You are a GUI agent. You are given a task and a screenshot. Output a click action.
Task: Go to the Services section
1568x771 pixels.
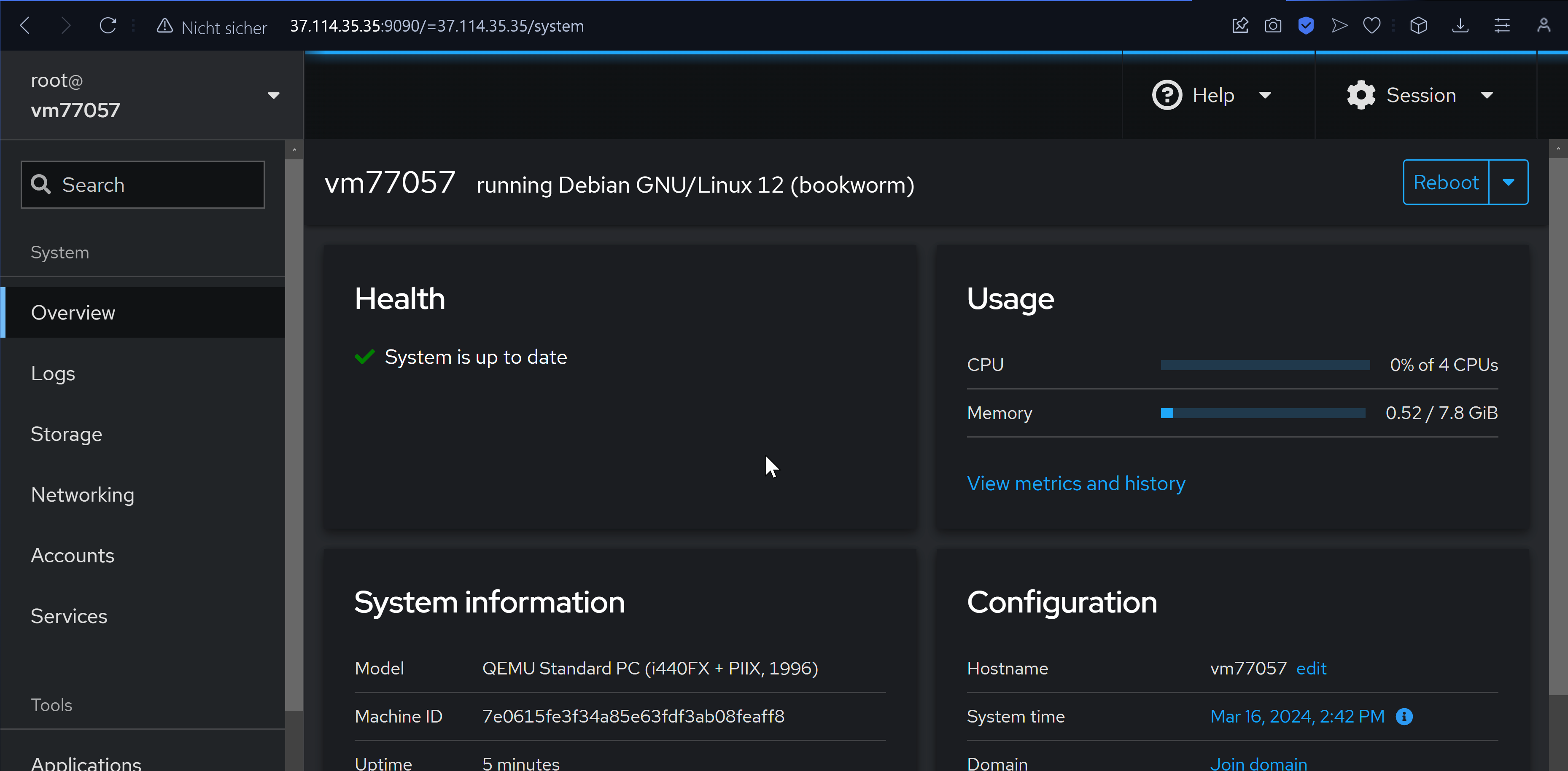point(69,616)
